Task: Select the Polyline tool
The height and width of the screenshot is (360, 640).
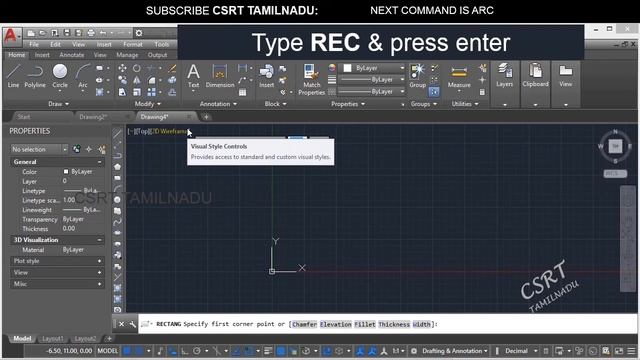Action: click(35, 76)
